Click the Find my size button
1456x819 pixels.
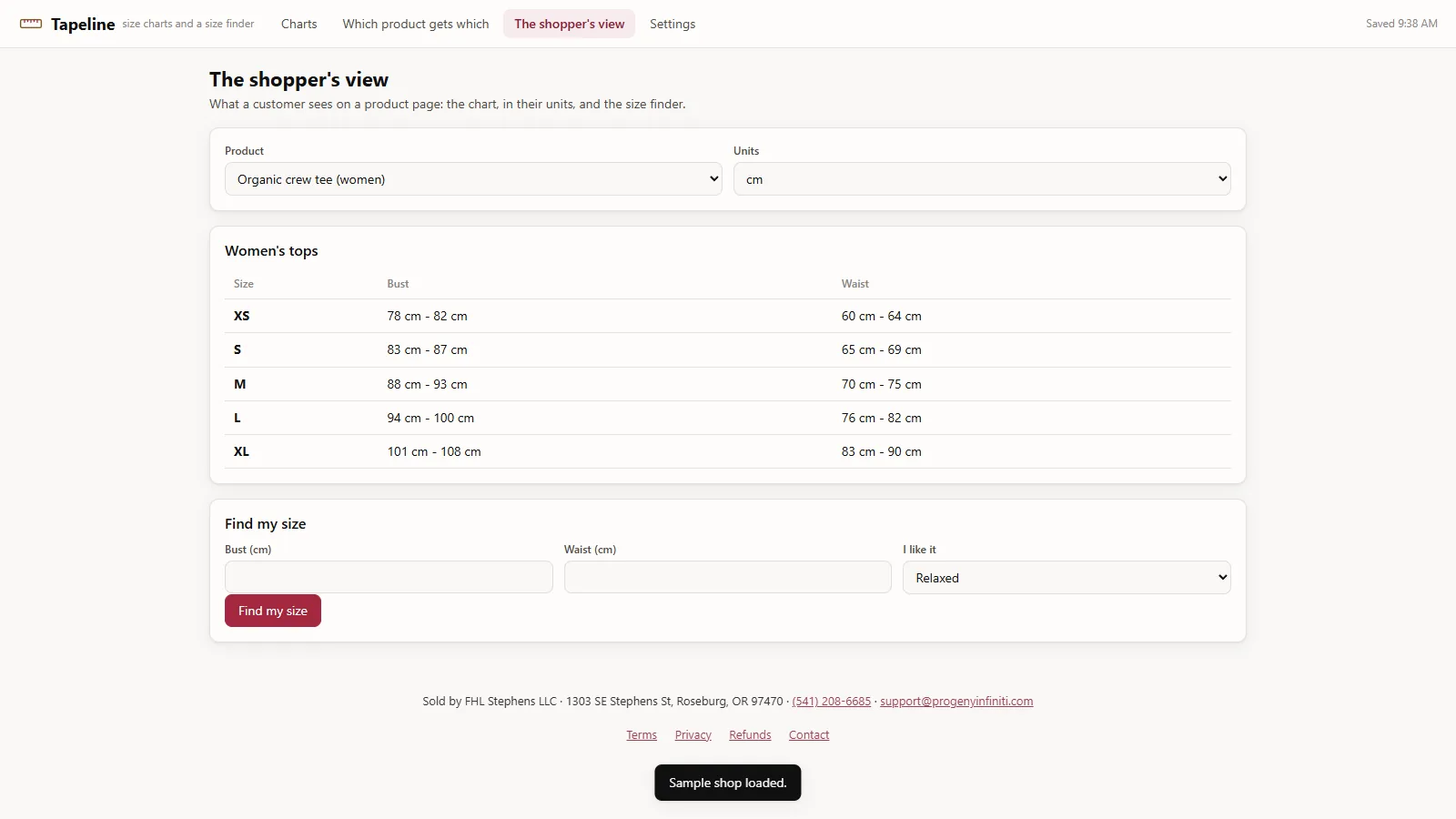point(273,611)
